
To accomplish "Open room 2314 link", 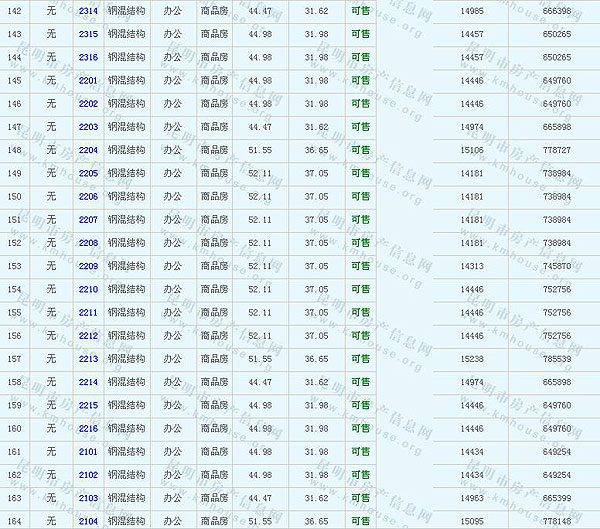I will pyautogui.click(x=88, y=11).
